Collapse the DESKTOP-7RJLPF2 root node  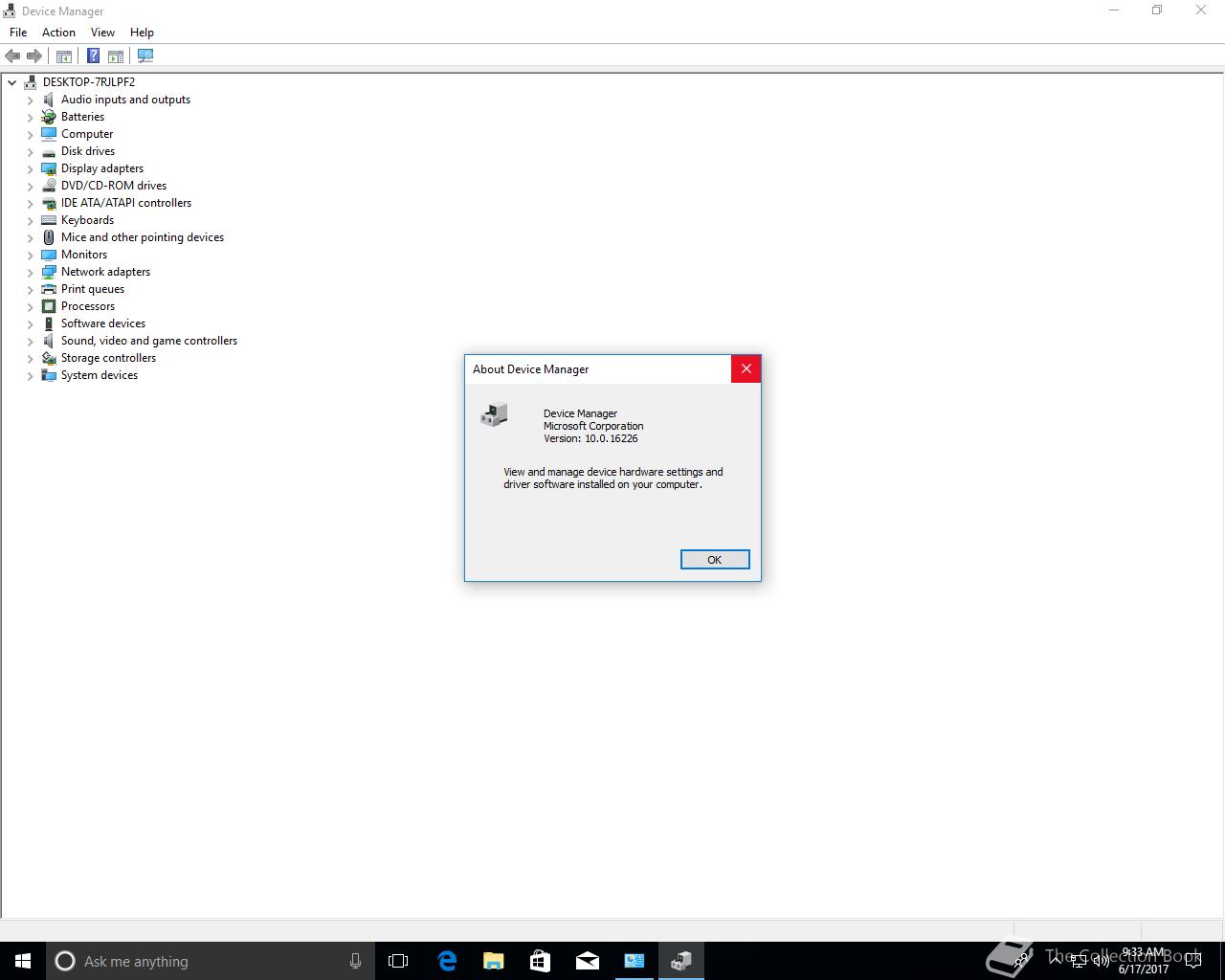tap(12, 82)
